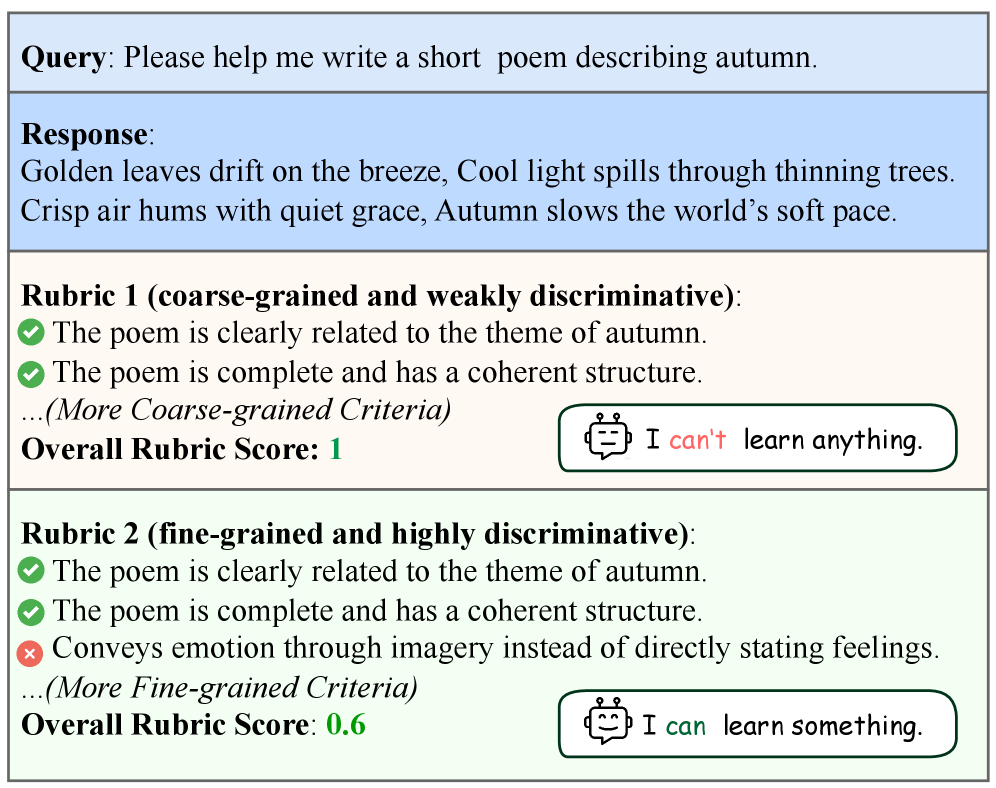996x788 pixels.
Task: Toggle Rubric 2's autumn theme check mark
Action: [31, 572]
